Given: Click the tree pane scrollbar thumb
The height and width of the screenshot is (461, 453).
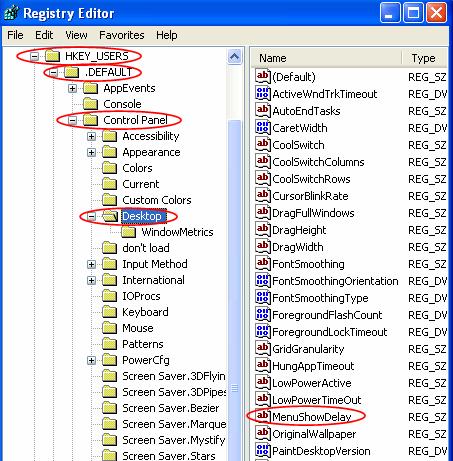Looking at the screenshot, I should pos(235,290).
